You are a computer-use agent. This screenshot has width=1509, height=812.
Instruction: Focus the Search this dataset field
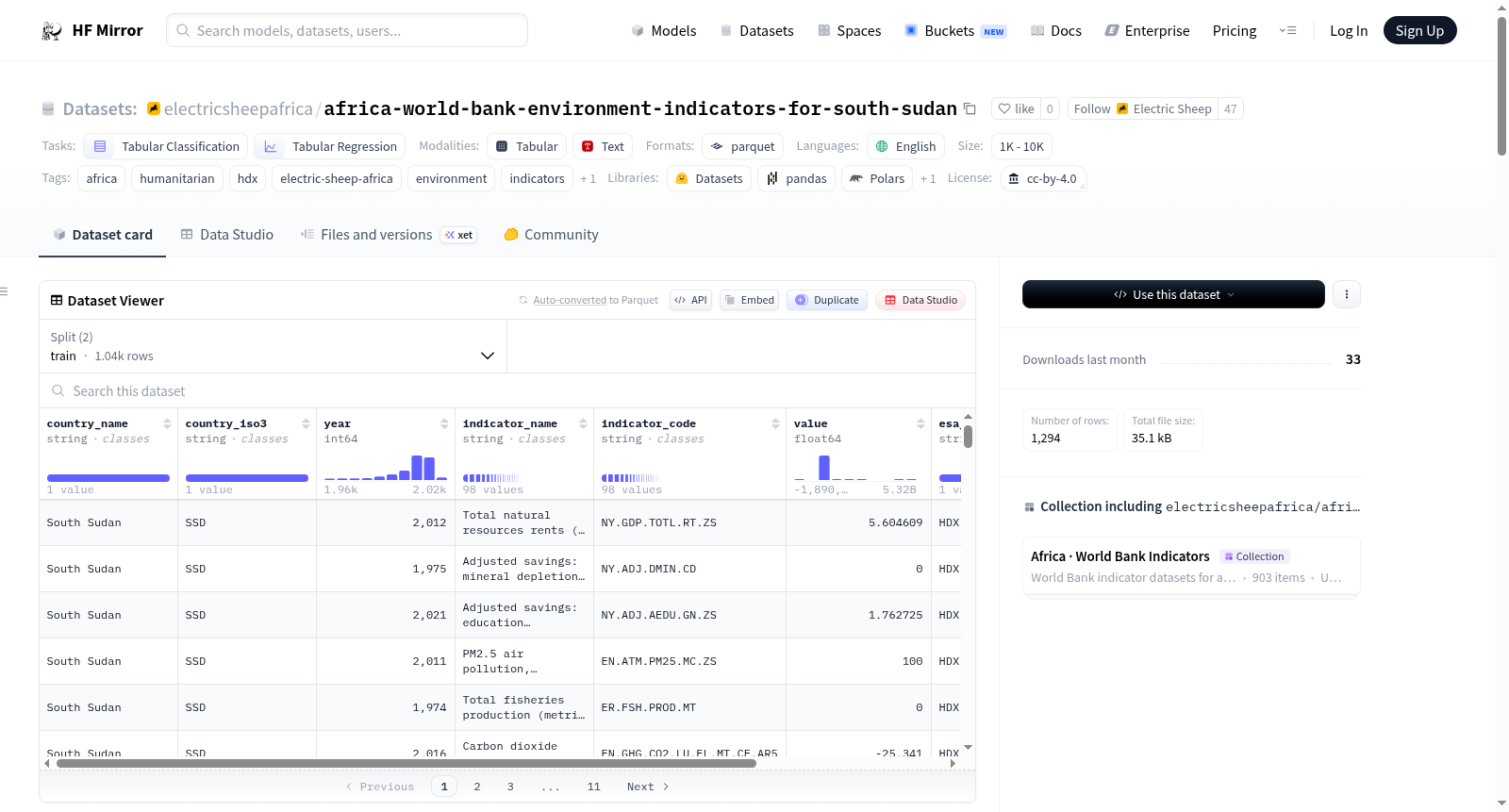coord(507,391)
